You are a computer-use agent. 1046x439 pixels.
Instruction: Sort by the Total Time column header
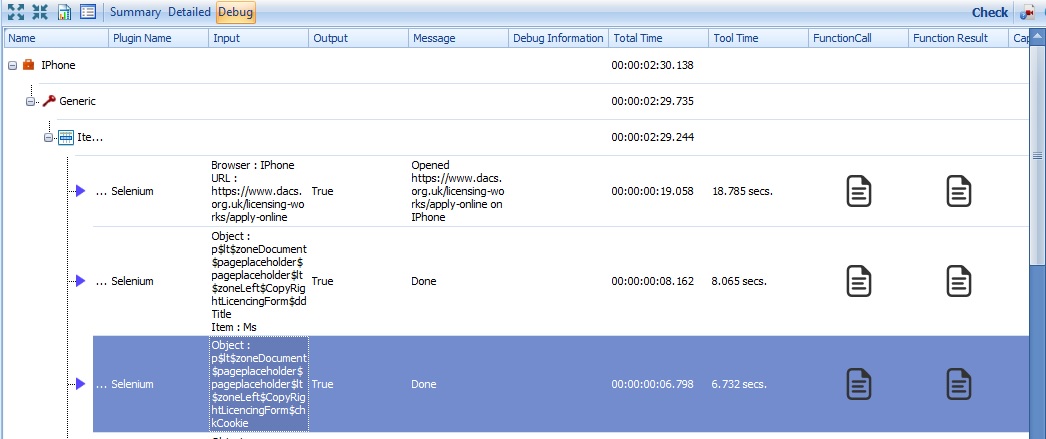tap(659, 38)
